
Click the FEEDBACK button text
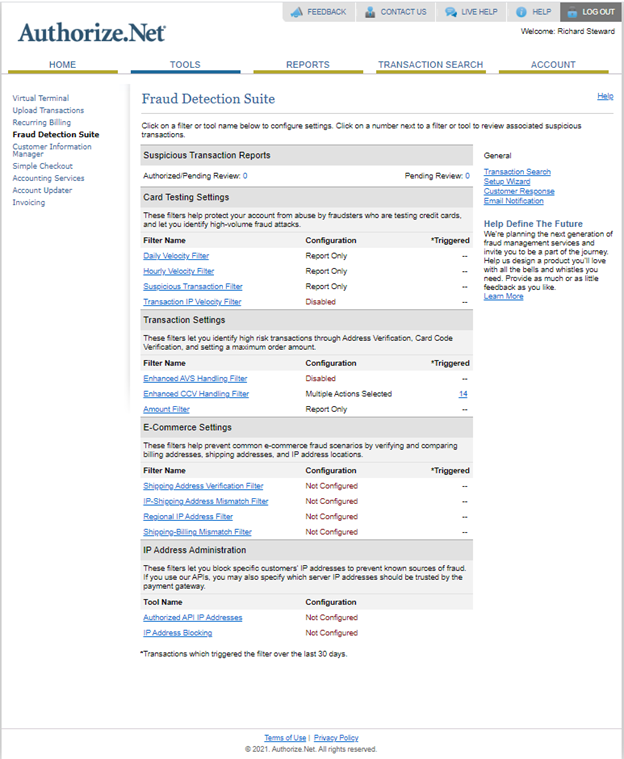click(327, 12)
